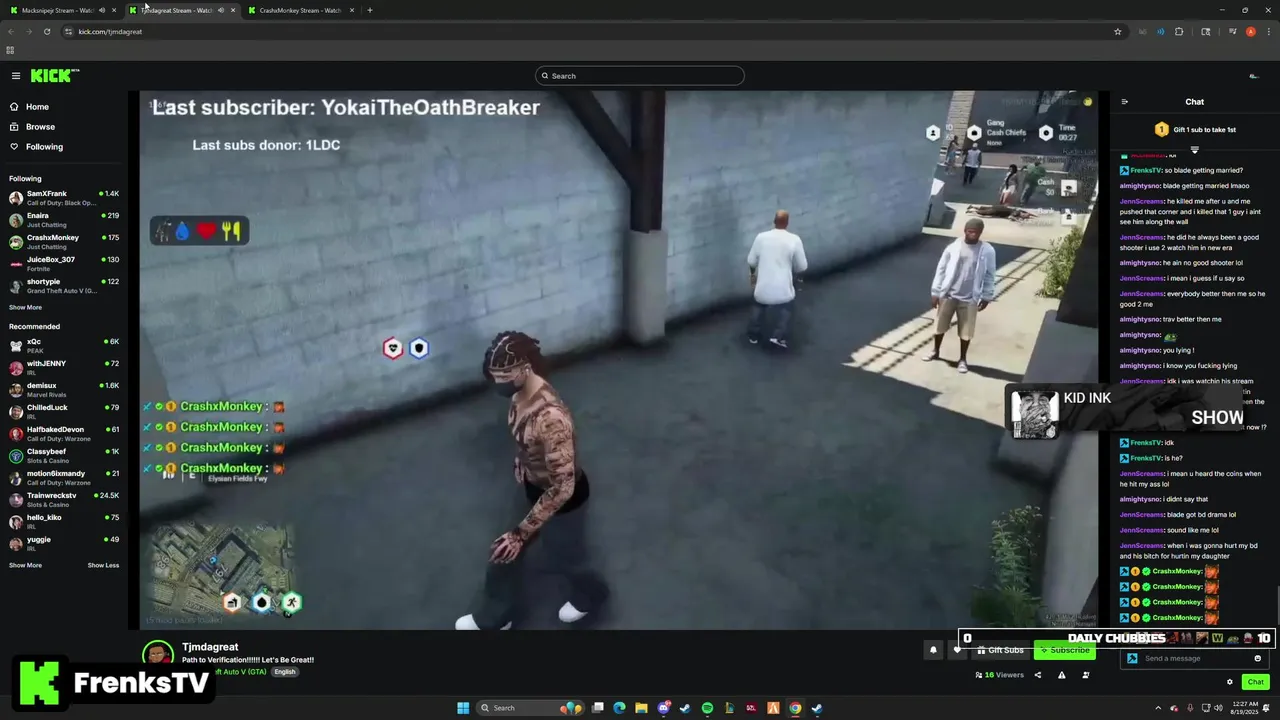Open Classybeef recommended channel

[x=64, y=456]
